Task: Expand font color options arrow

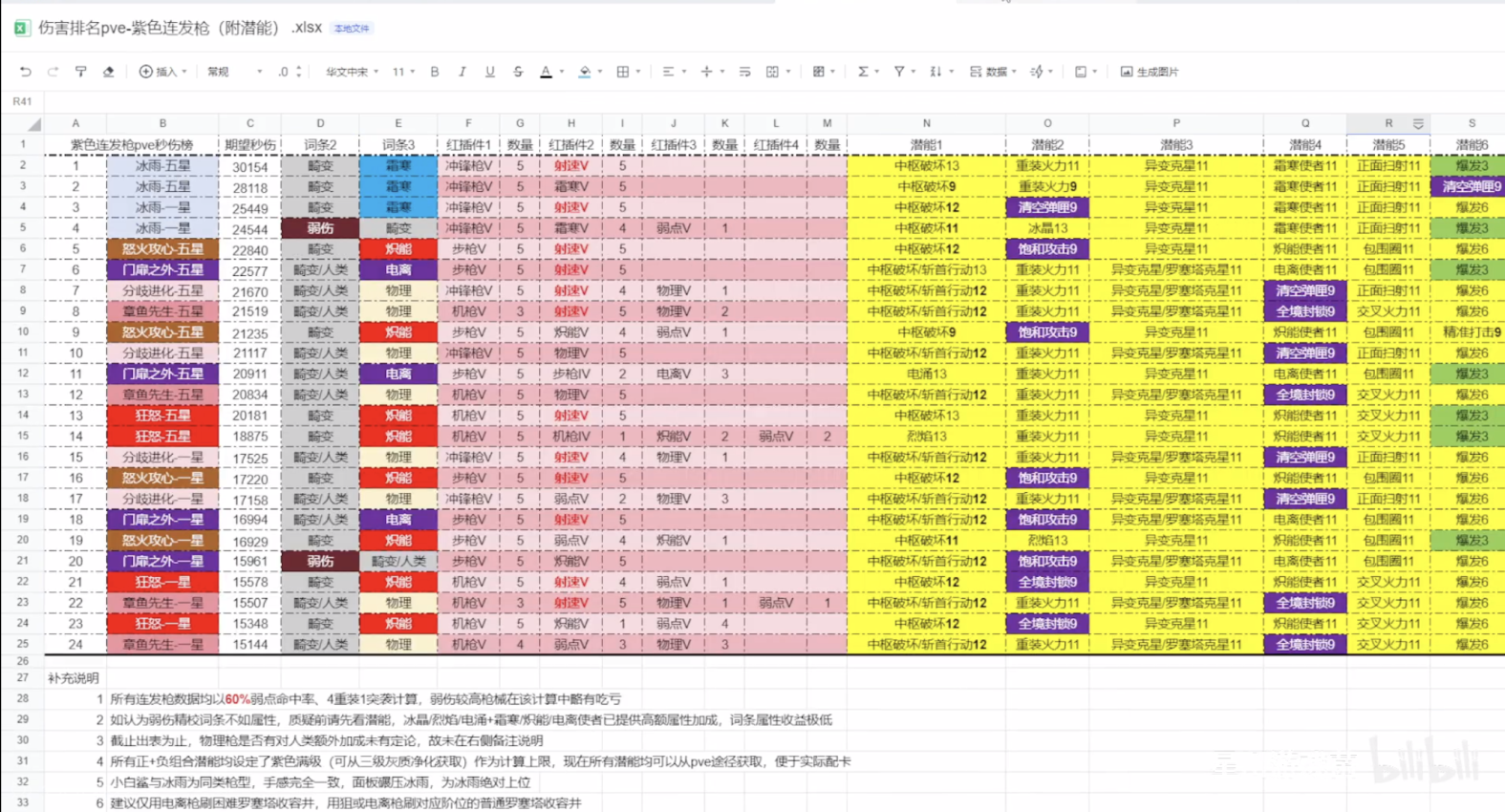Action: (x=562, y=72)
